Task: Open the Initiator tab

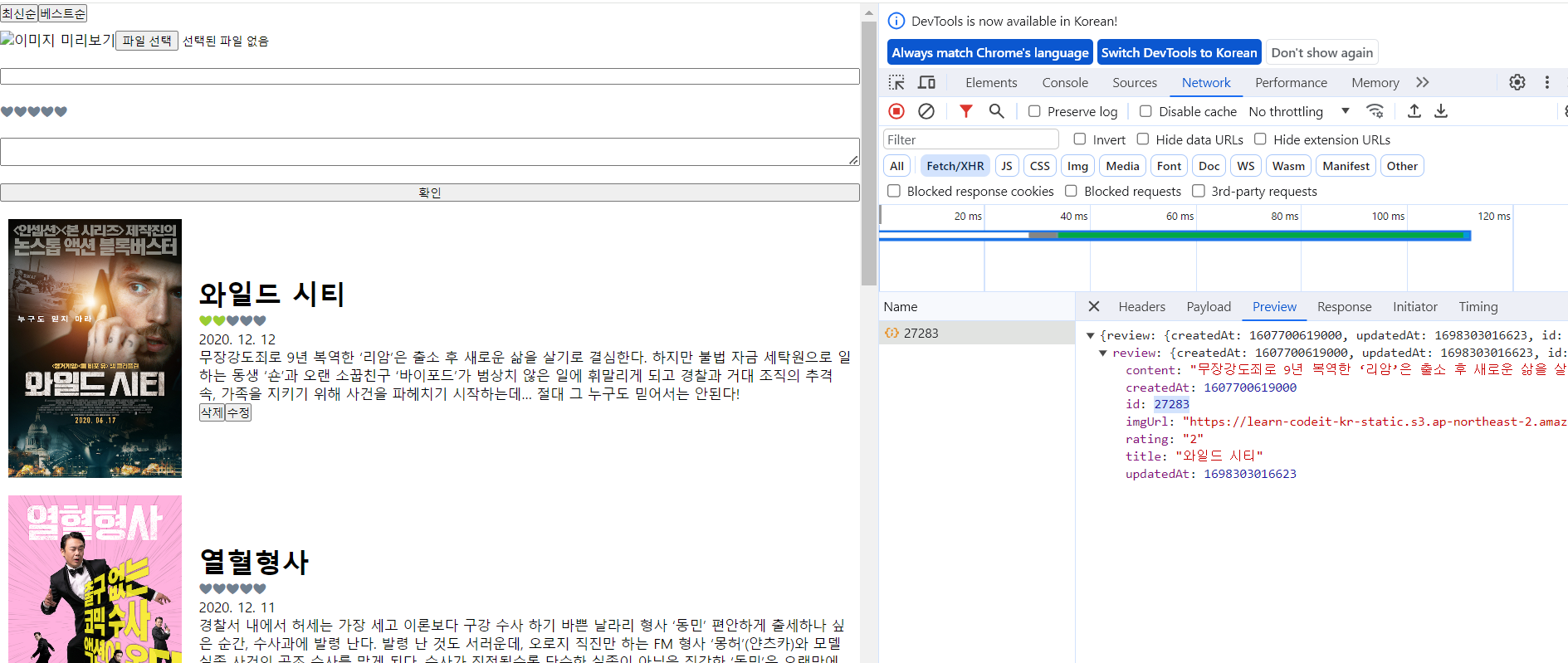Action: [x=1414, y=306]
